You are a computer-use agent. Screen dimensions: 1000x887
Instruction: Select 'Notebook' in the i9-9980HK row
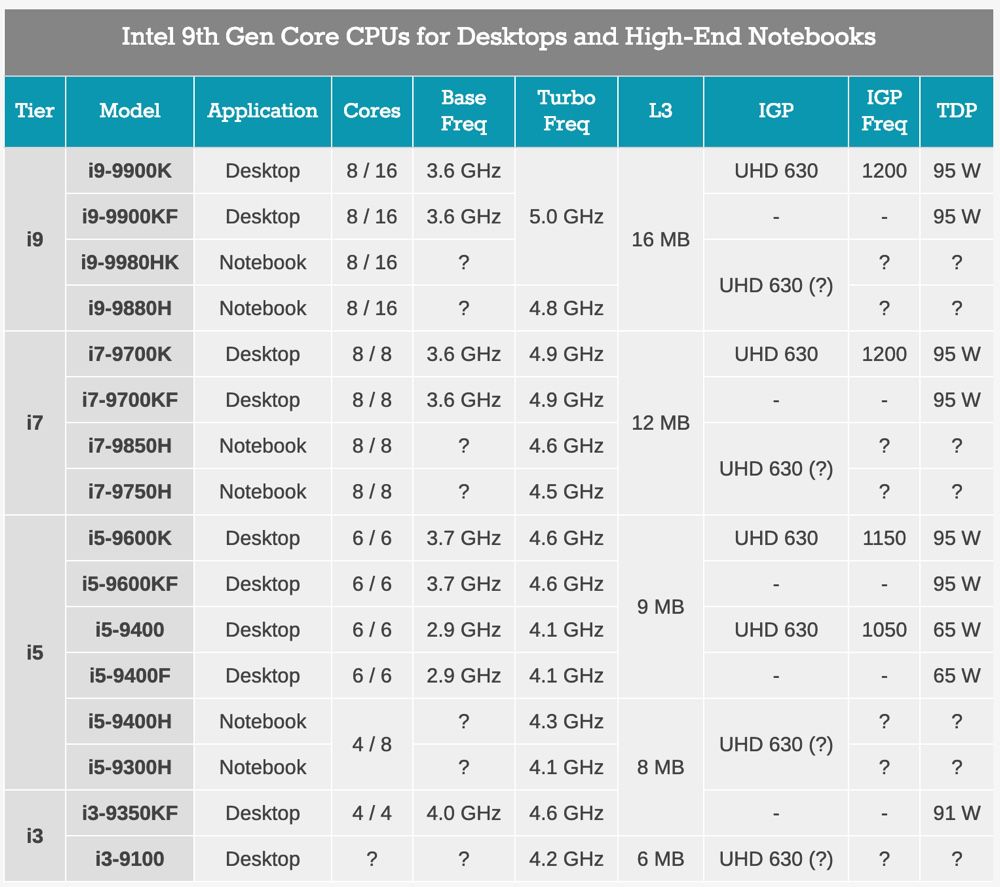coord(263,263)
